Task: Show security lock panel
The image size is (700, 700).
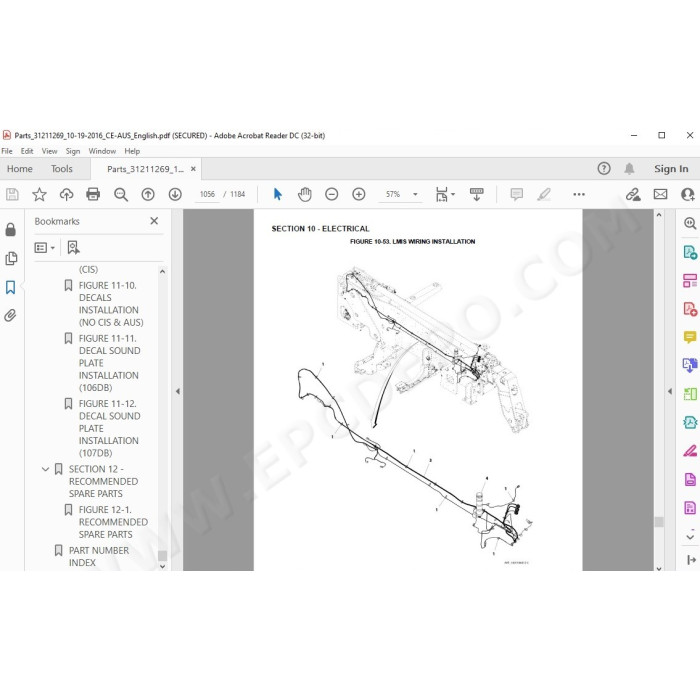Action: [11, 229]
